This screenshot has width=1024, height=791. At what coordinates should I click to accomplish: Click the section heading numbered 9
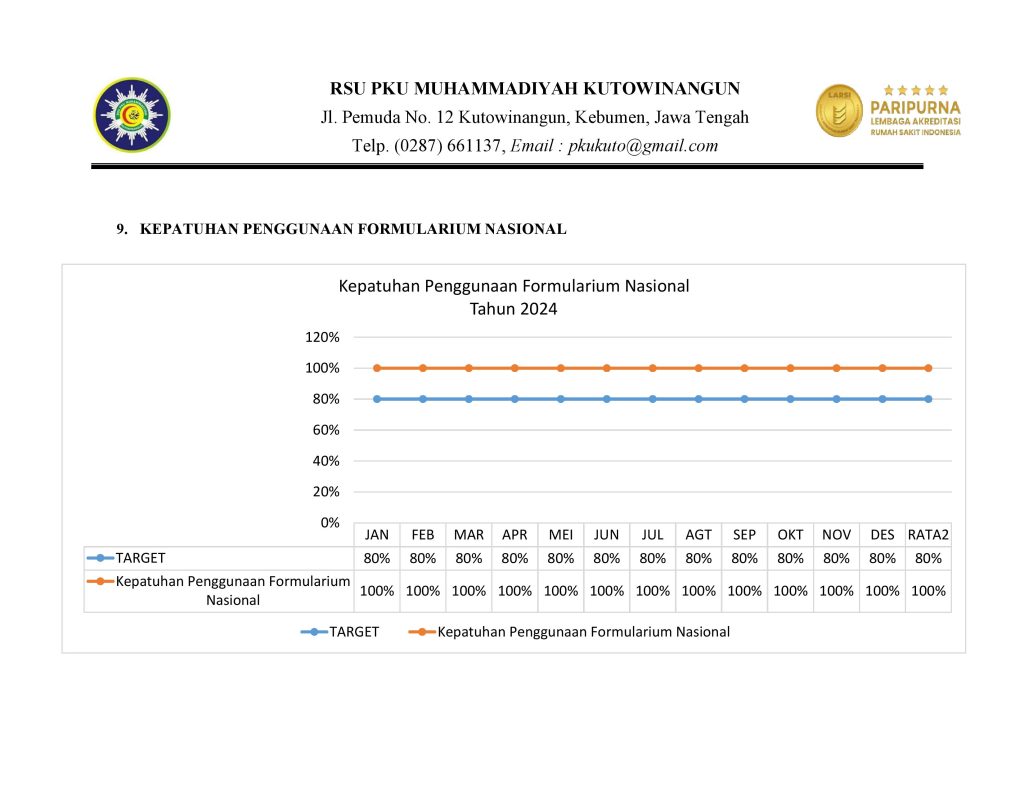(341, 229)
